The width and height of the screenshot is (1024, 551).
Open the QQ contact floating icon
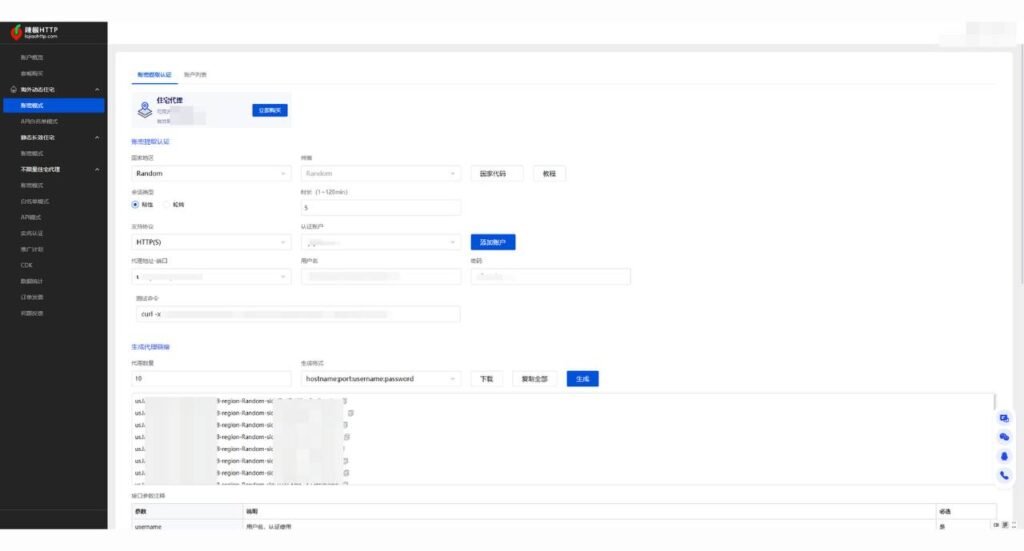tap(1004, 456)
